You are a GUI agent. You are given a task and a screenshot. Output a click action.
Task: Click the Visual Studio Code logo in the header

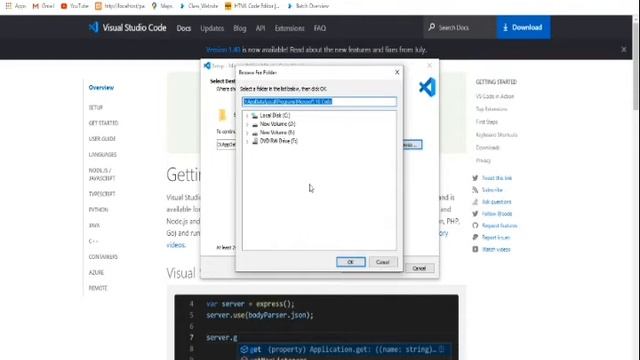click(93, 27)
